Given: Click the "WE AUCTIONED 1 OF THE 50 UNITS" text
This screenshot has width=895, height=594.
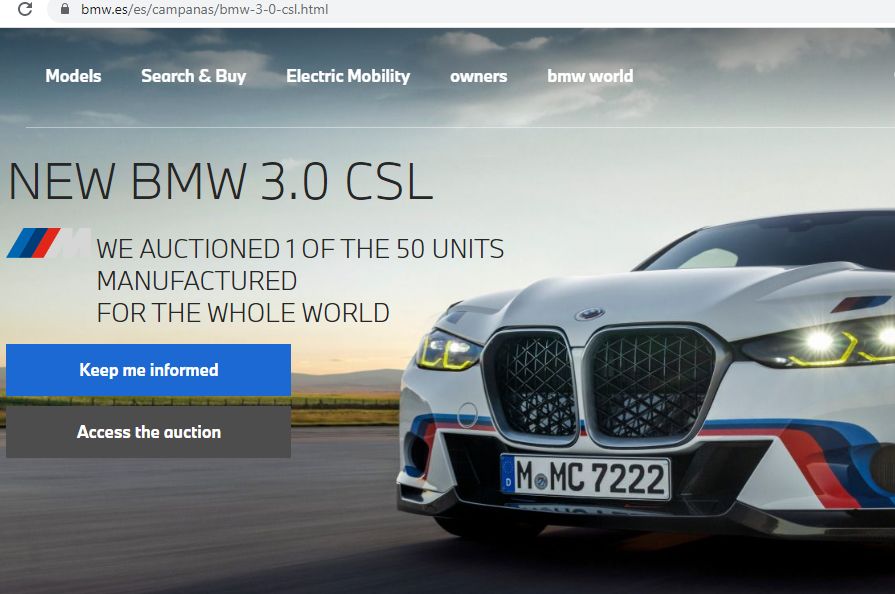Looking at the screenshot, I should click(300, 249).
